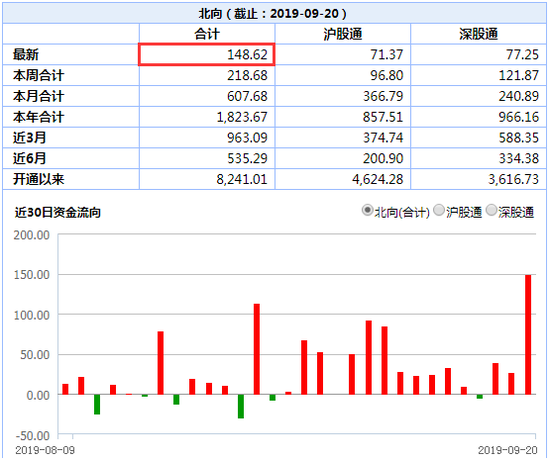Click the 96.80 cell
The width and height of the screenshot is (550, 460).
[343, 75]
